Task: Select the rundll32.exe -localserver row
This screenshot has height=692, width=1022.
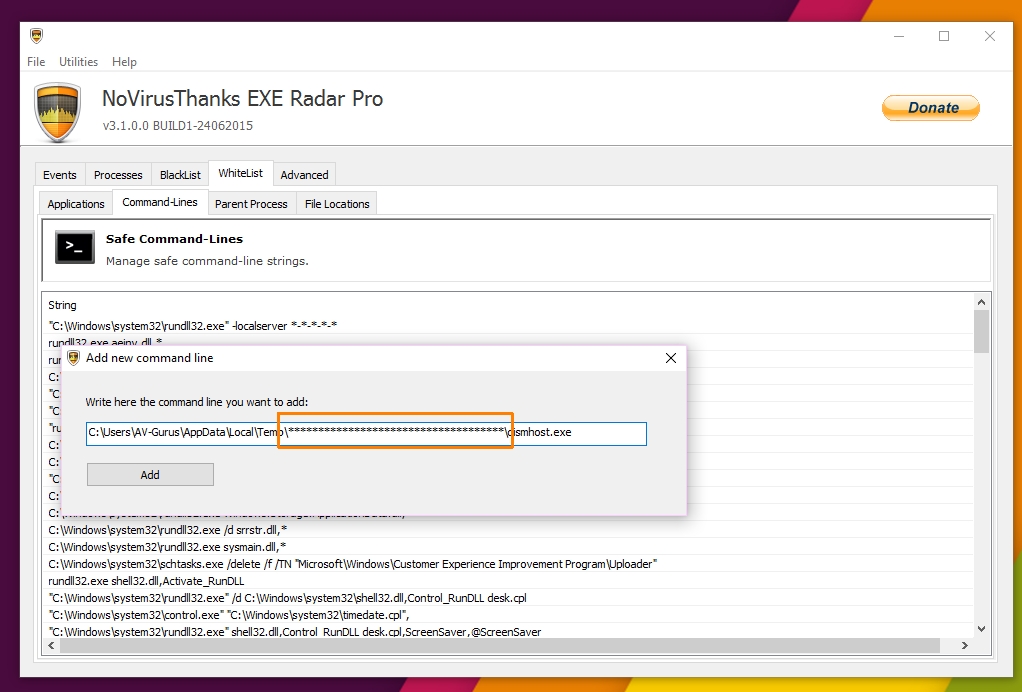Action: click(508, 326)
